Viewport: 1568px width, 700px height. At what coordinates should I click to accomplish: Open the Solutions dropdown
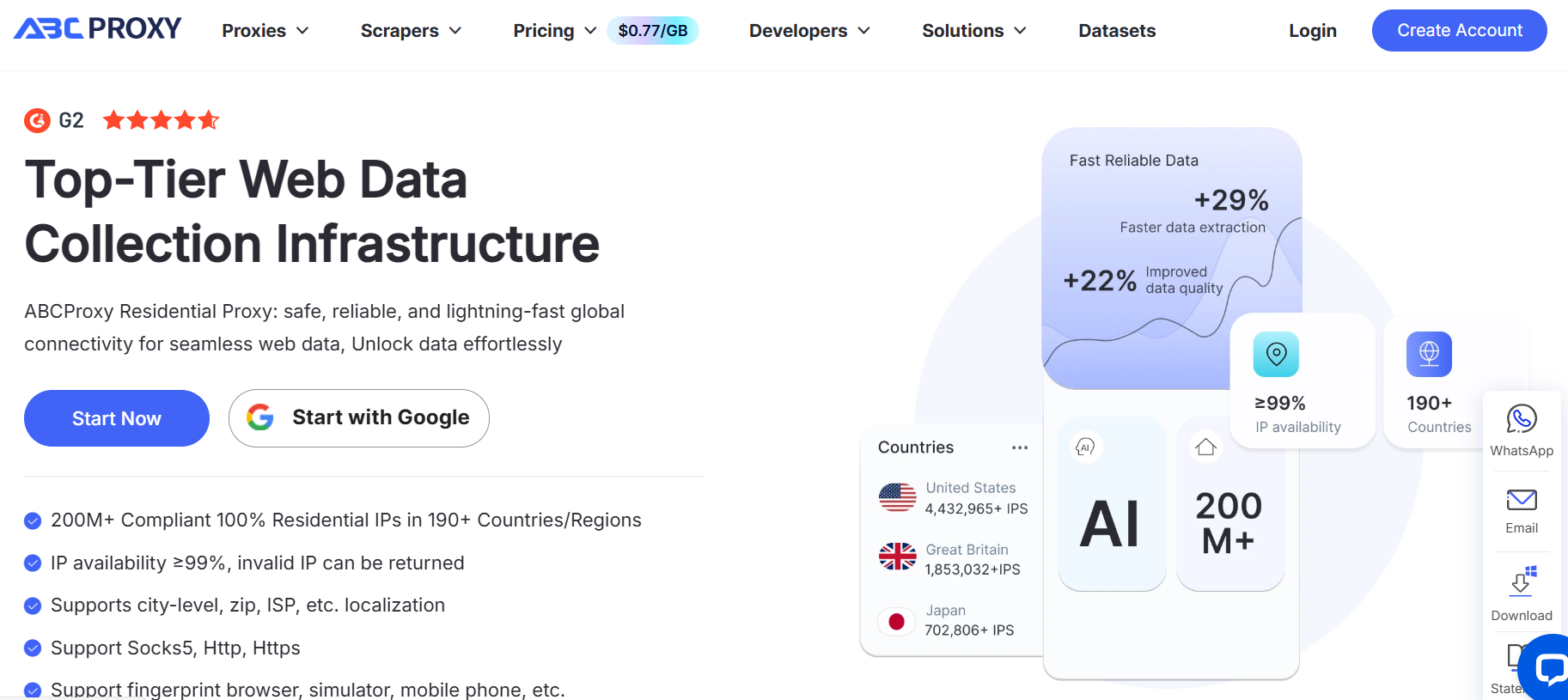click(973, 31)
